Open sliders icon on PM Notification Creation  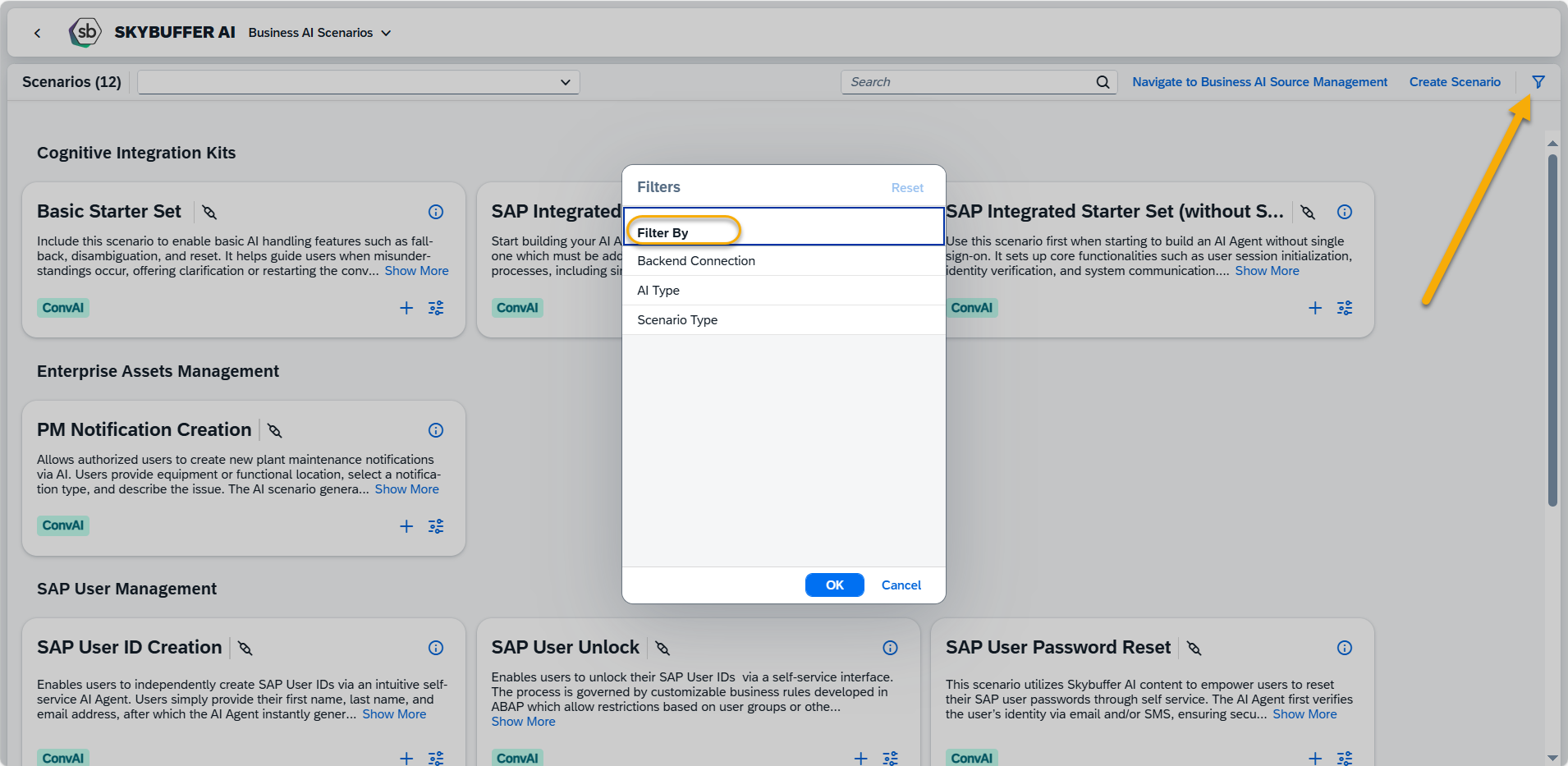click(x=436, y=526)
